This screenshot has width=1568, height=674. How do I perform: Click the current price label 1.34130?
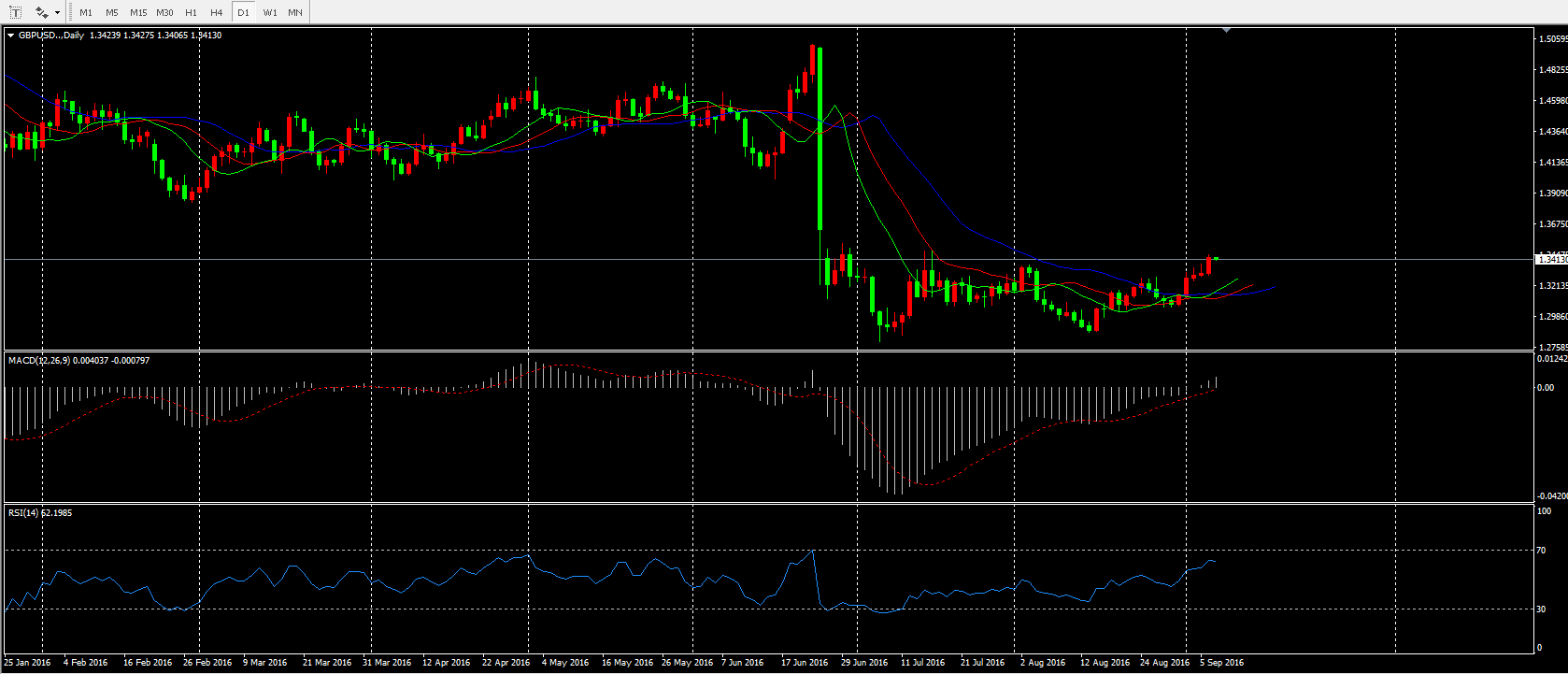pyautogui.click(x=1552, y=259)
